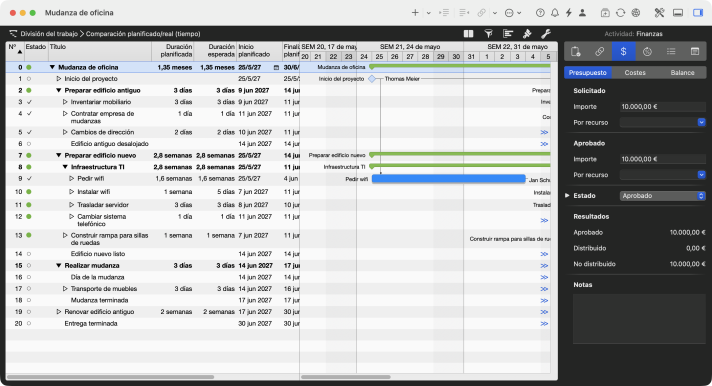712x386 pixels.
Task: Collapse Mudanza de oficina group
Action: pos(52,67)
